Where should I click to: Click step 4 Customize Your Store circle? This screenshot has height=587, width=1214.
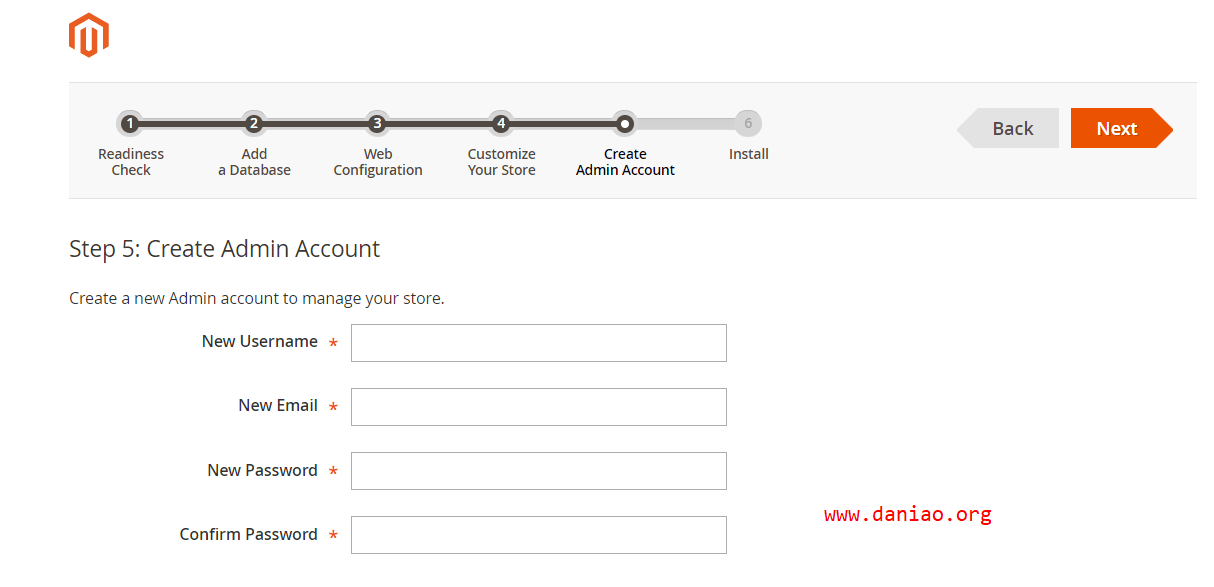501,124
